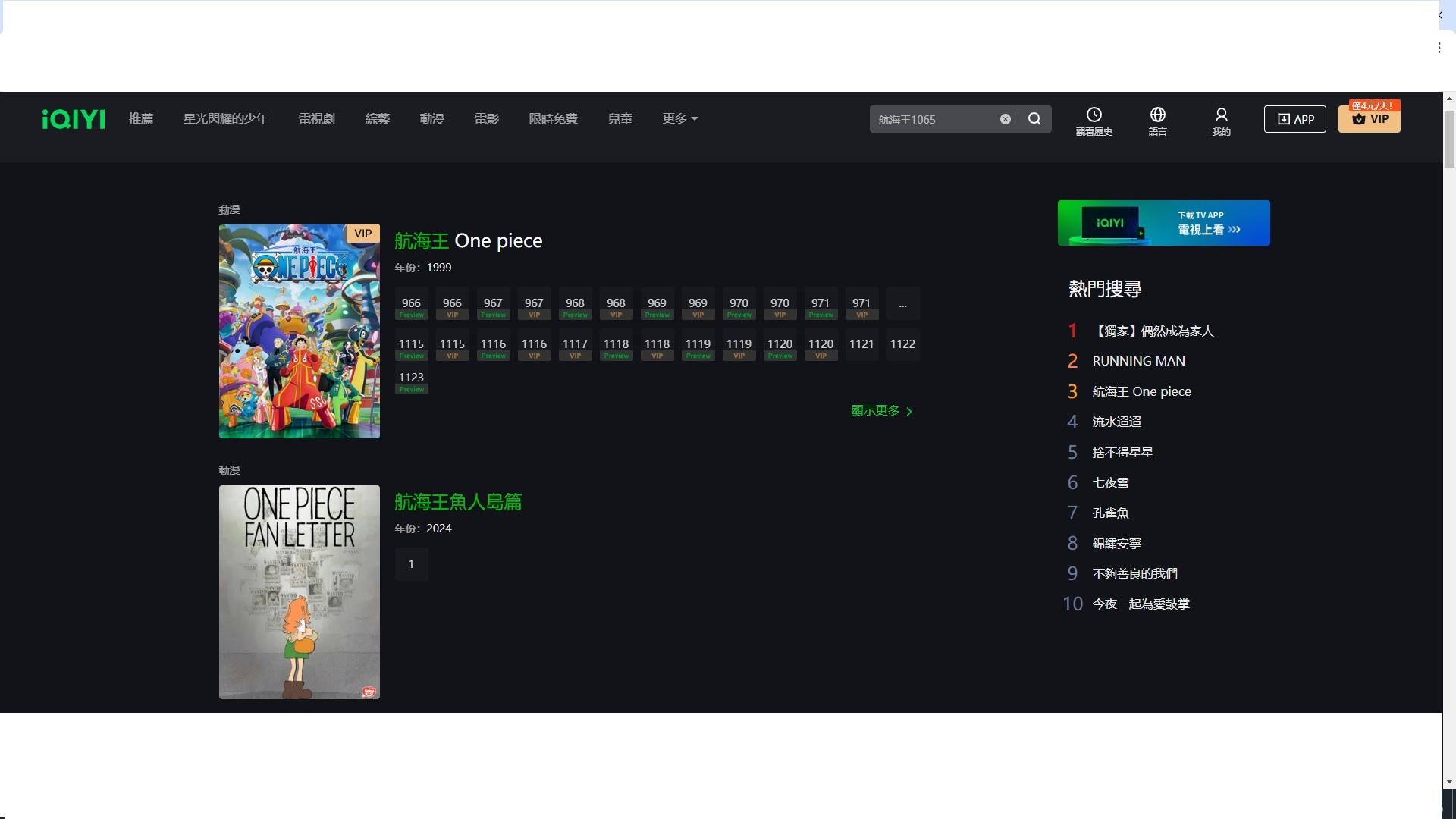Expand the 更多 dropdown menu
The height and width of the screenshot is (819, 1456).
679,119
